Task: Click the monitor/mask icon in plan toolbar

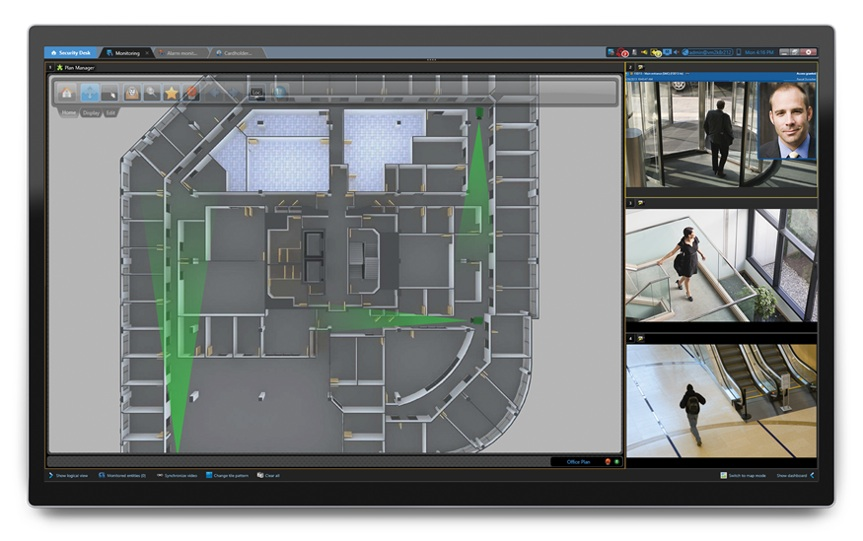Action: [x=132, y=92]
